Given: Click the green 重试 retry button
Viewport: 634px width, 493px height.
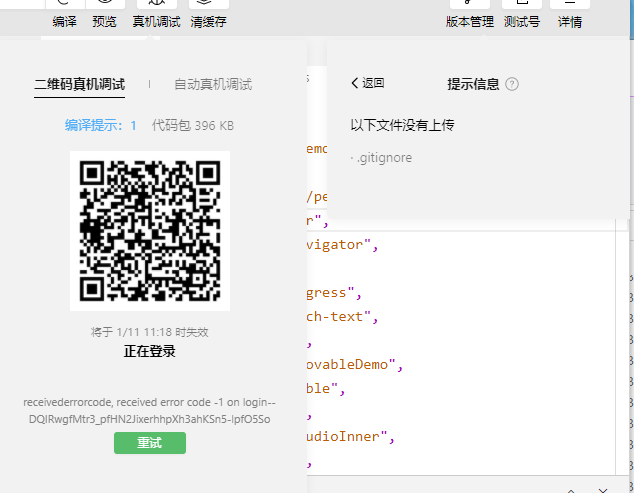Looking at the screenshot, I should tap(150, 443).
